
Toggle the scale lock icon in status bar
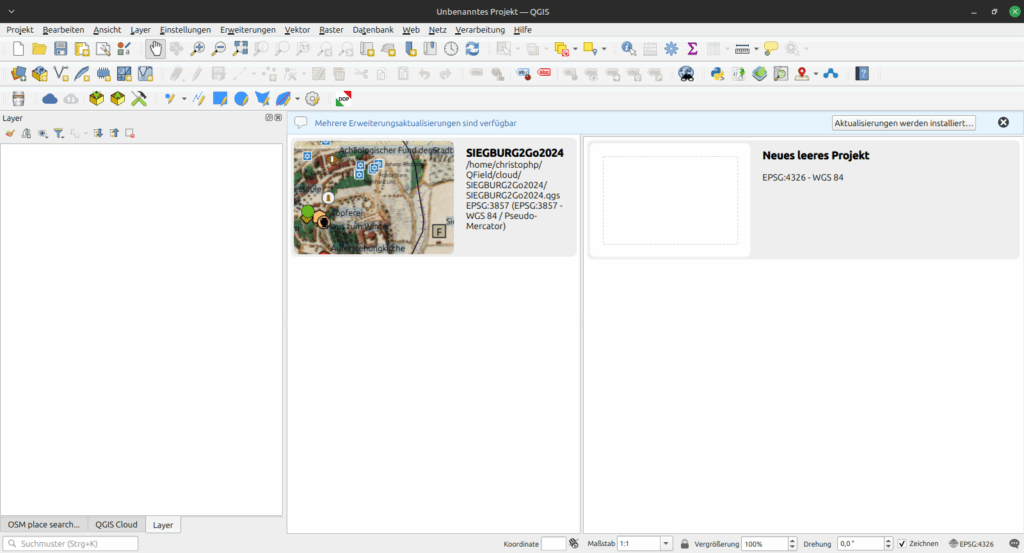[684, 544]
